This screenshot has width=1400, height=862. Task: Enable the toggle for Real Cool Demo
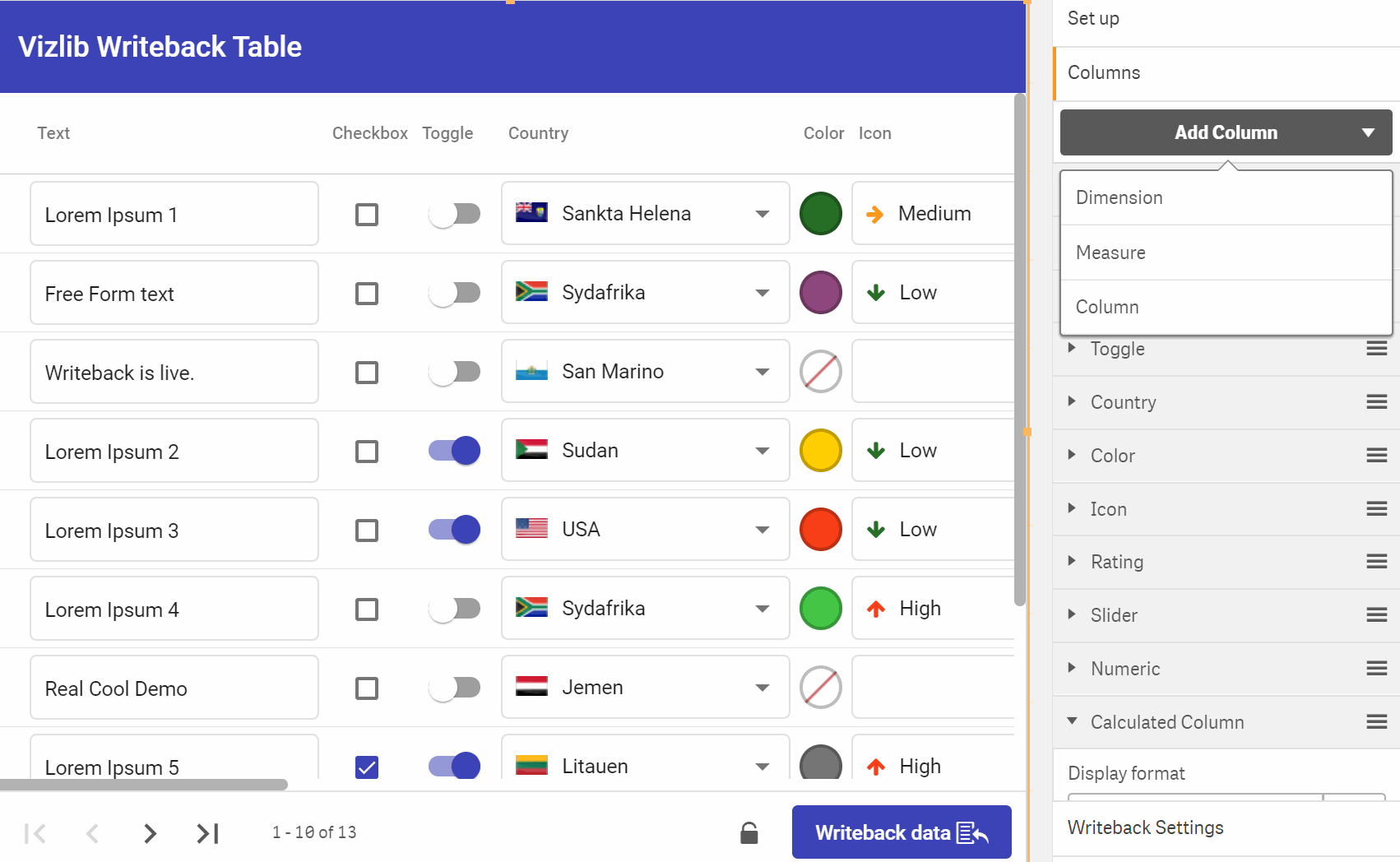454,688
